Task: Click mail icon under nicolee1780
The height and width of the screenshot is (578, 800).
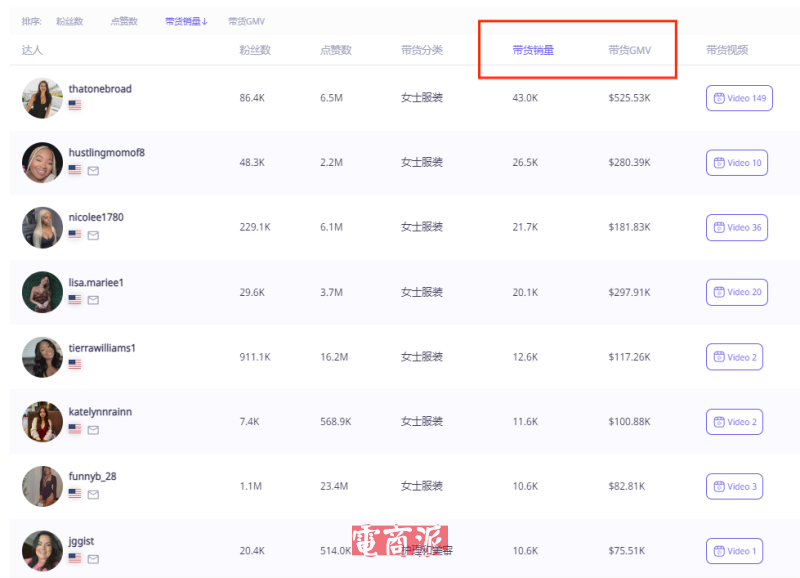Action: [x=93, y=236]
